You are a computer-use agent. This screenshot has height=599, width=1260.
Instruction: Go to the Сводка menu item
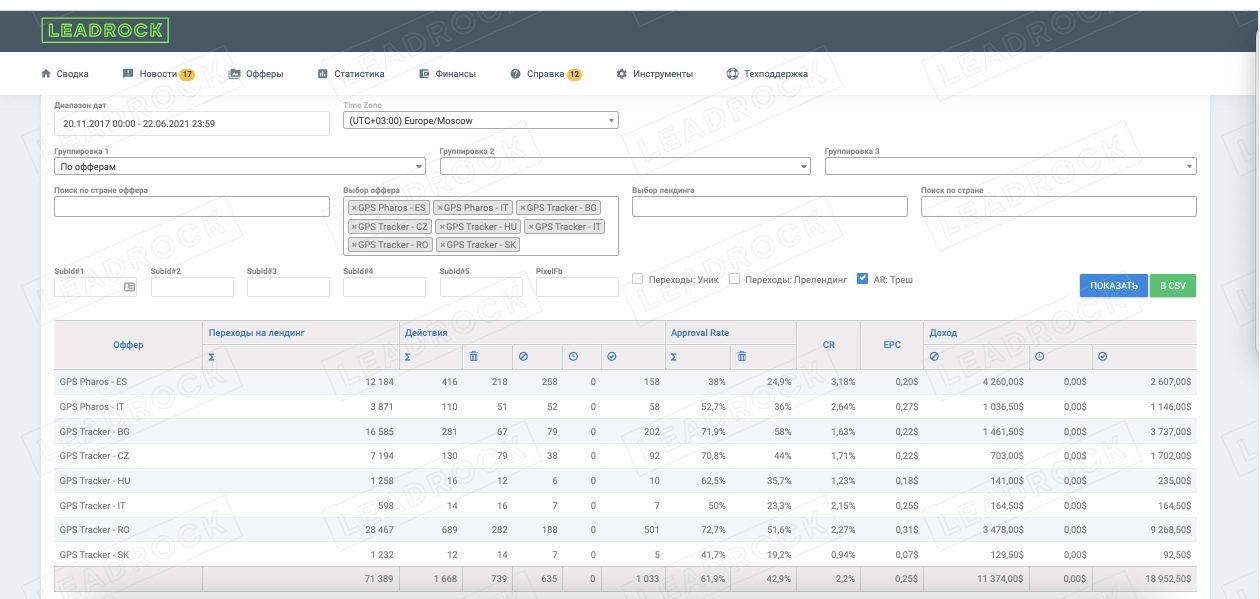click(x=65, y=74)
